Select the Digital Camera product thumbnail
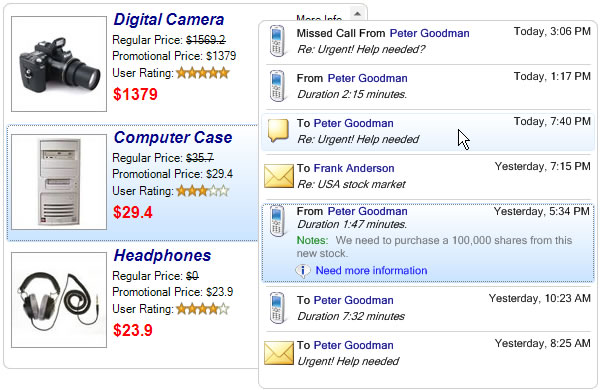Screen dimensions: 600x390 pyautogui.click(x=59, y=64)
